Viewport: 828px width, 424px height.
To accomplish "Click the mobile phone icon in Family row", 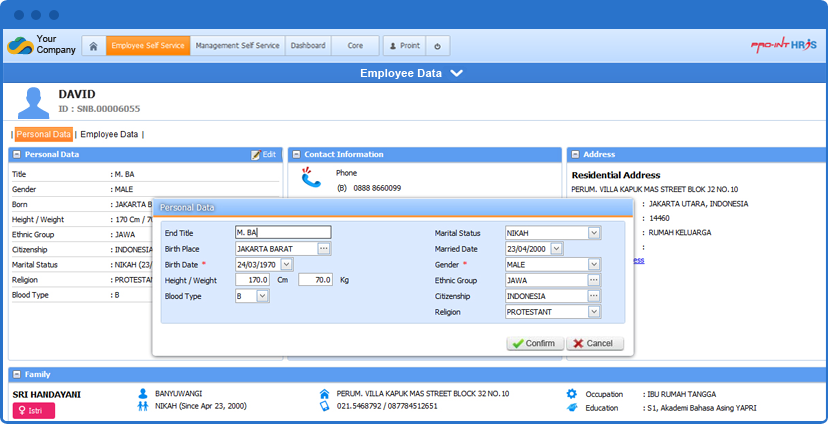I will [324, 406].
